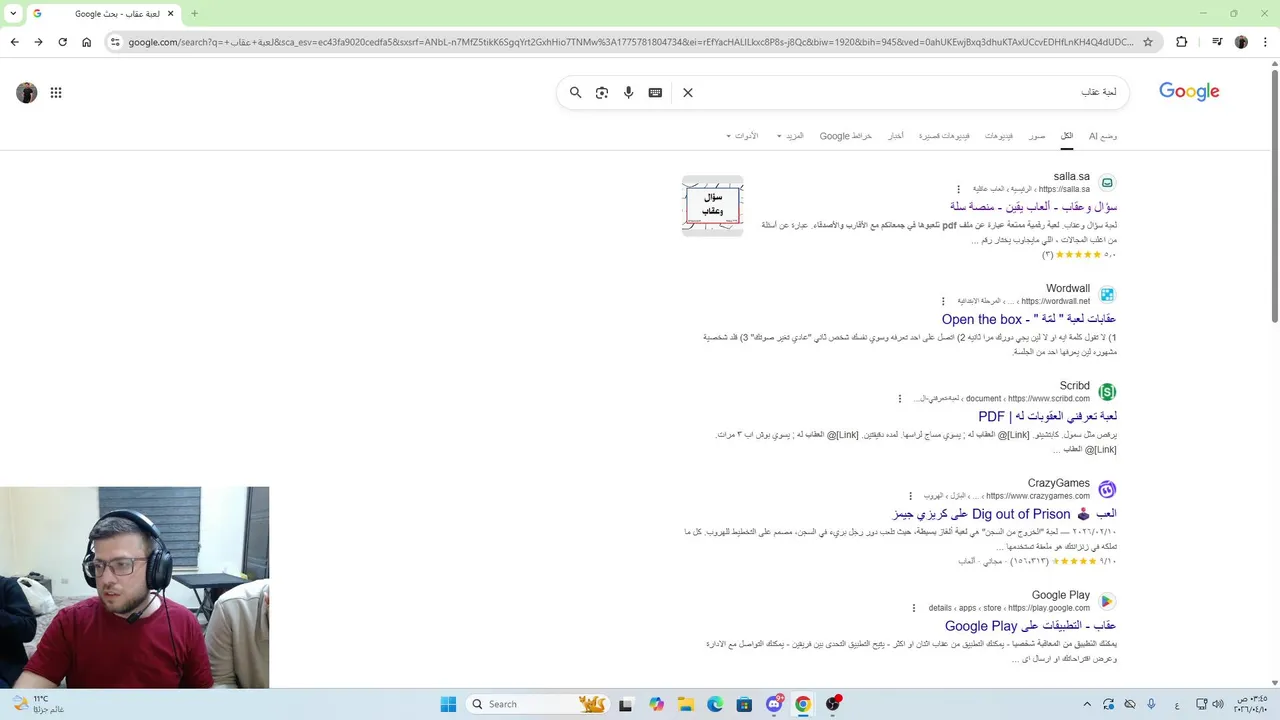Viewport: 1280px width, 720px height.
Task: Open Chrome profile avatar in toolbar
Action: click(1241, 42)
